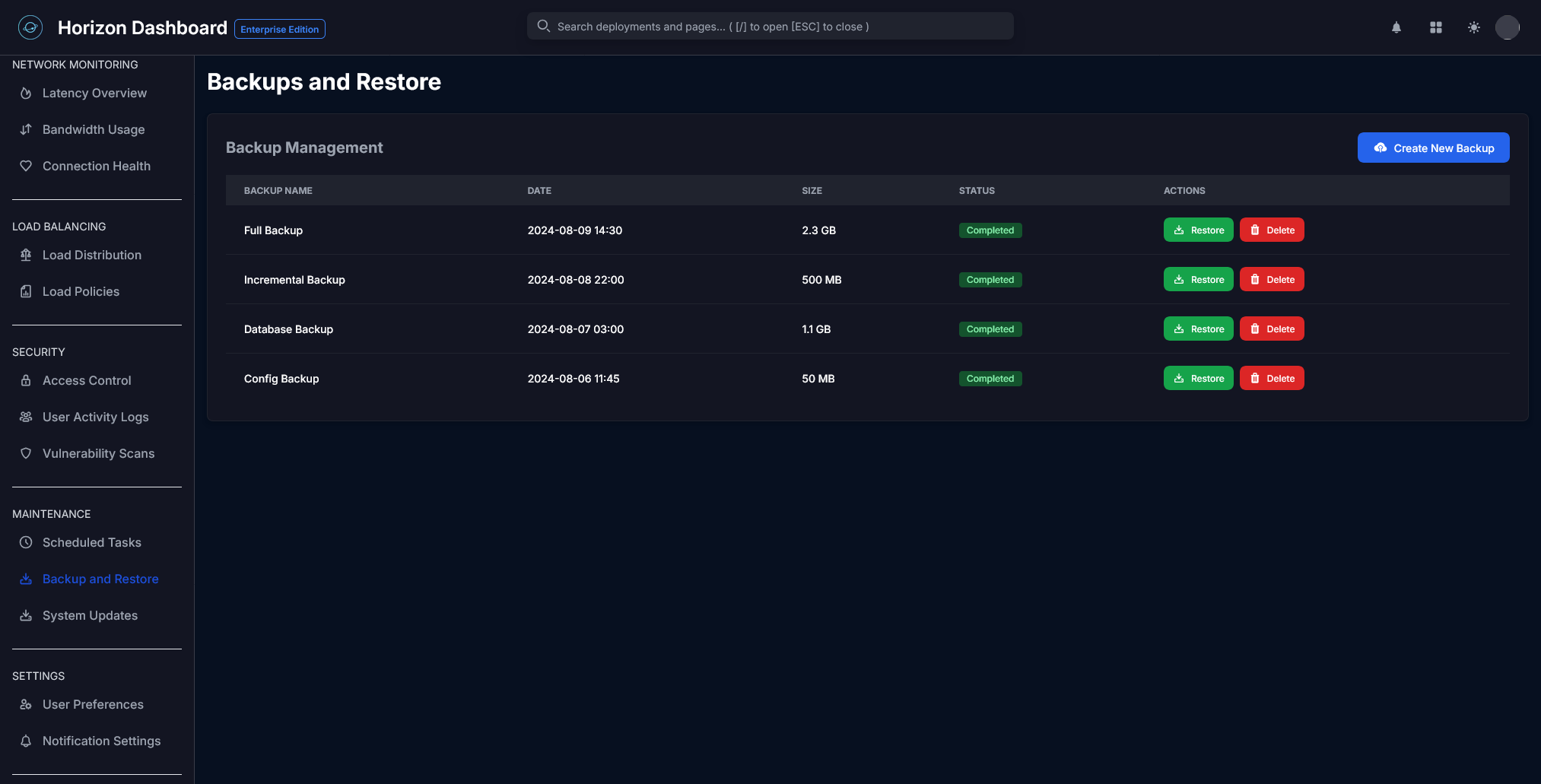Click the Access Control lock icon

pyautogui.click(x=26, y=380)
